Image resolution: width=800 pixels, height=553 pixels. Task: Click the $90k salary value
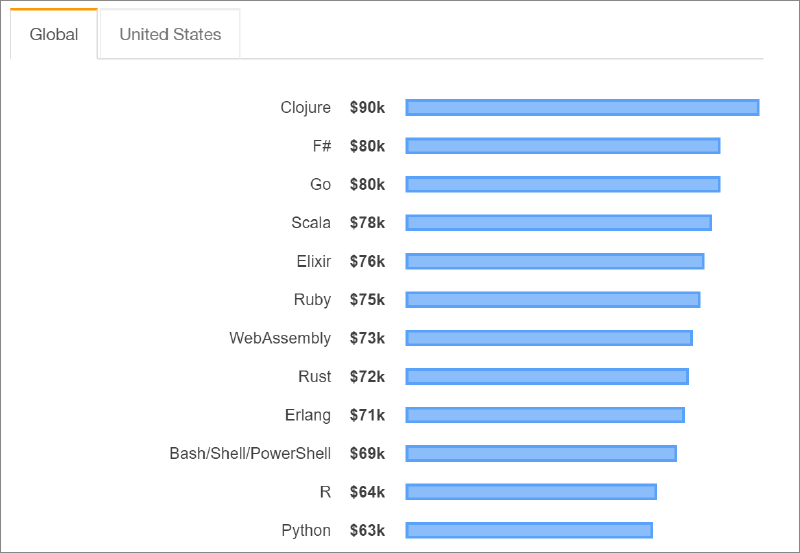367,108
